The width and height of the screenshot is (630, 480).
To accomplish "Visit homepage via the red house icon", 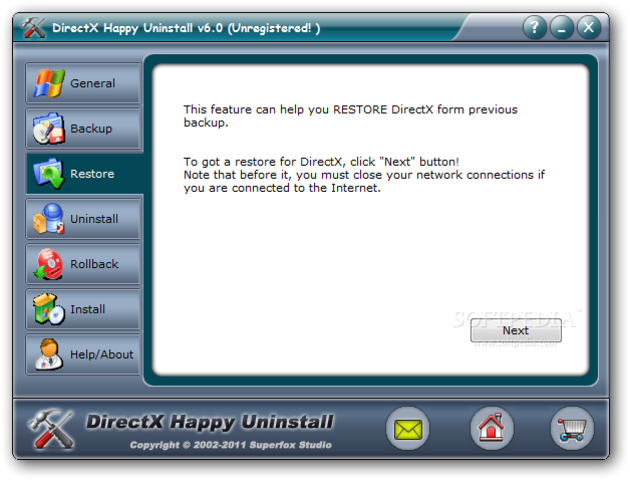I will pos(492,429).
